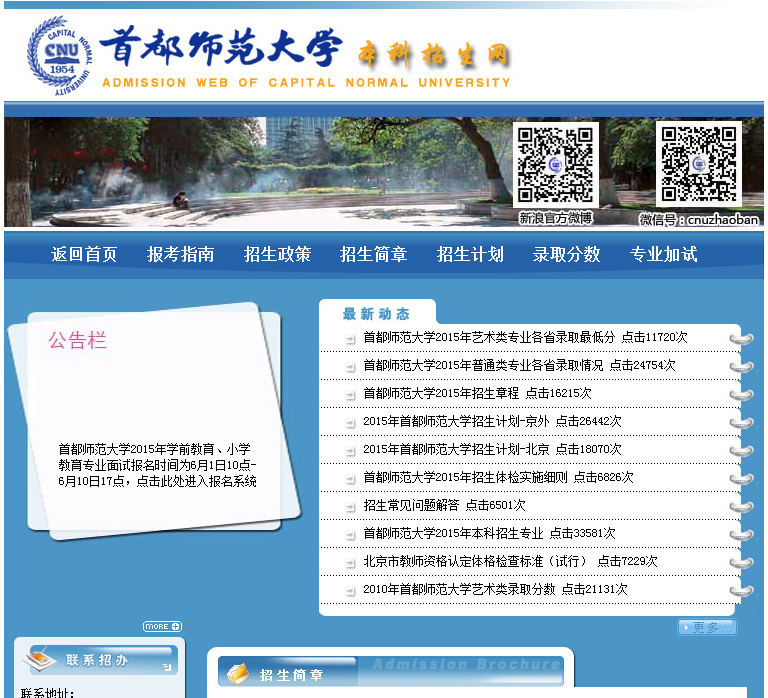Click bullet icon beside 招生体检实施细则
The image size is (768, 698).
[350, 478]
